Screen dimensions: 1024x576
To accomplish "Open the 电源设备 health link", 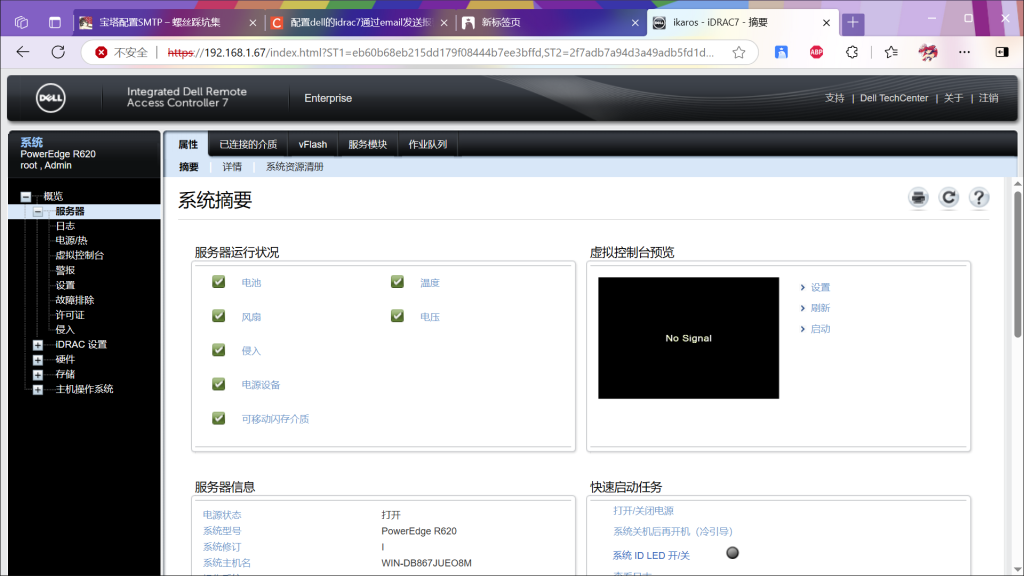I will pyautogui.click(x=261, y=385).
